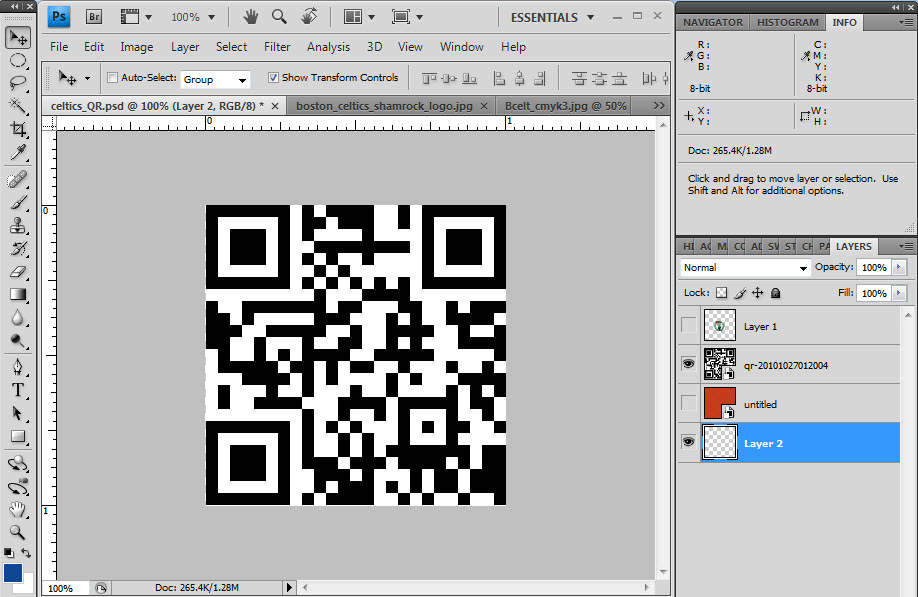Select the Healing Brush tool

(x=18, y=180)
